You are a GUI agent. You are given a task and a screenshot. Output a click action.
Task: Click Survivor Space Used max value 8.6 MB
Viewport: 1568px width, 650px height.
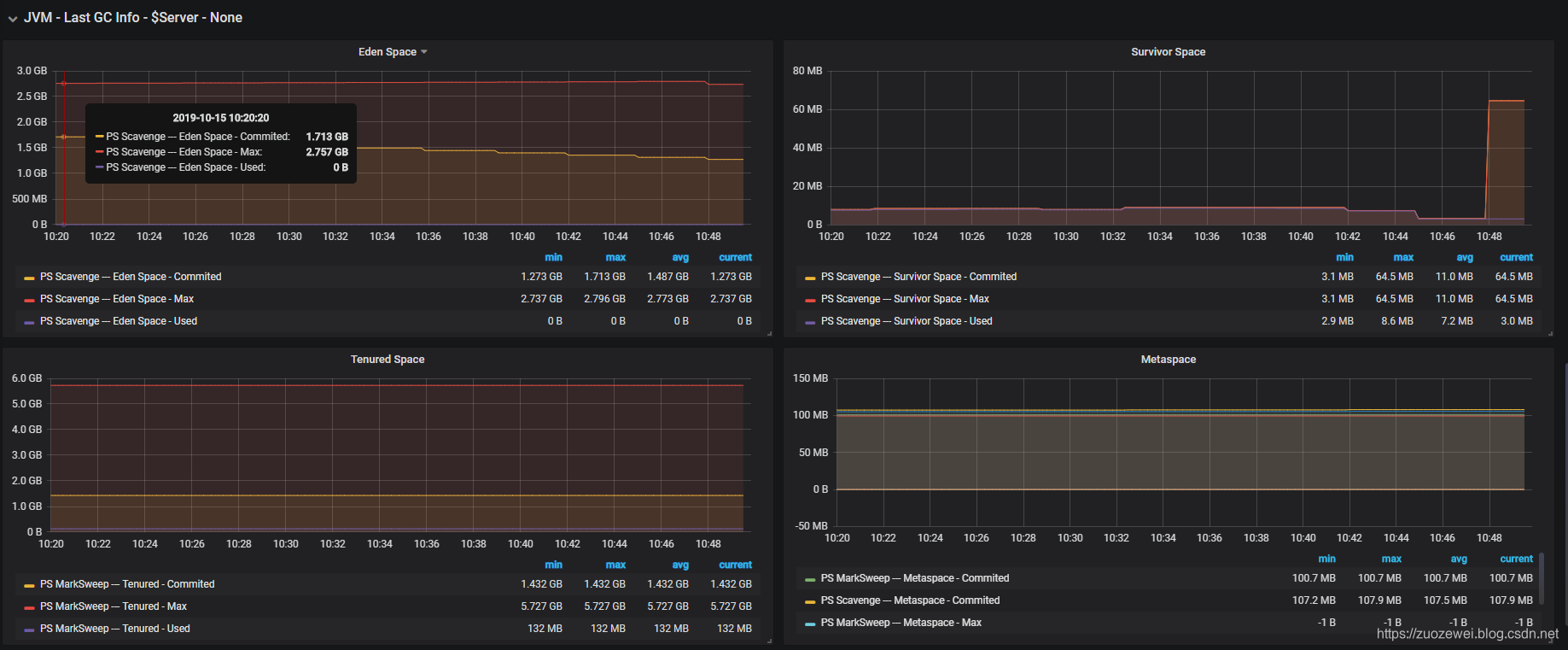pyautogui.click(x=1397, y=321)
